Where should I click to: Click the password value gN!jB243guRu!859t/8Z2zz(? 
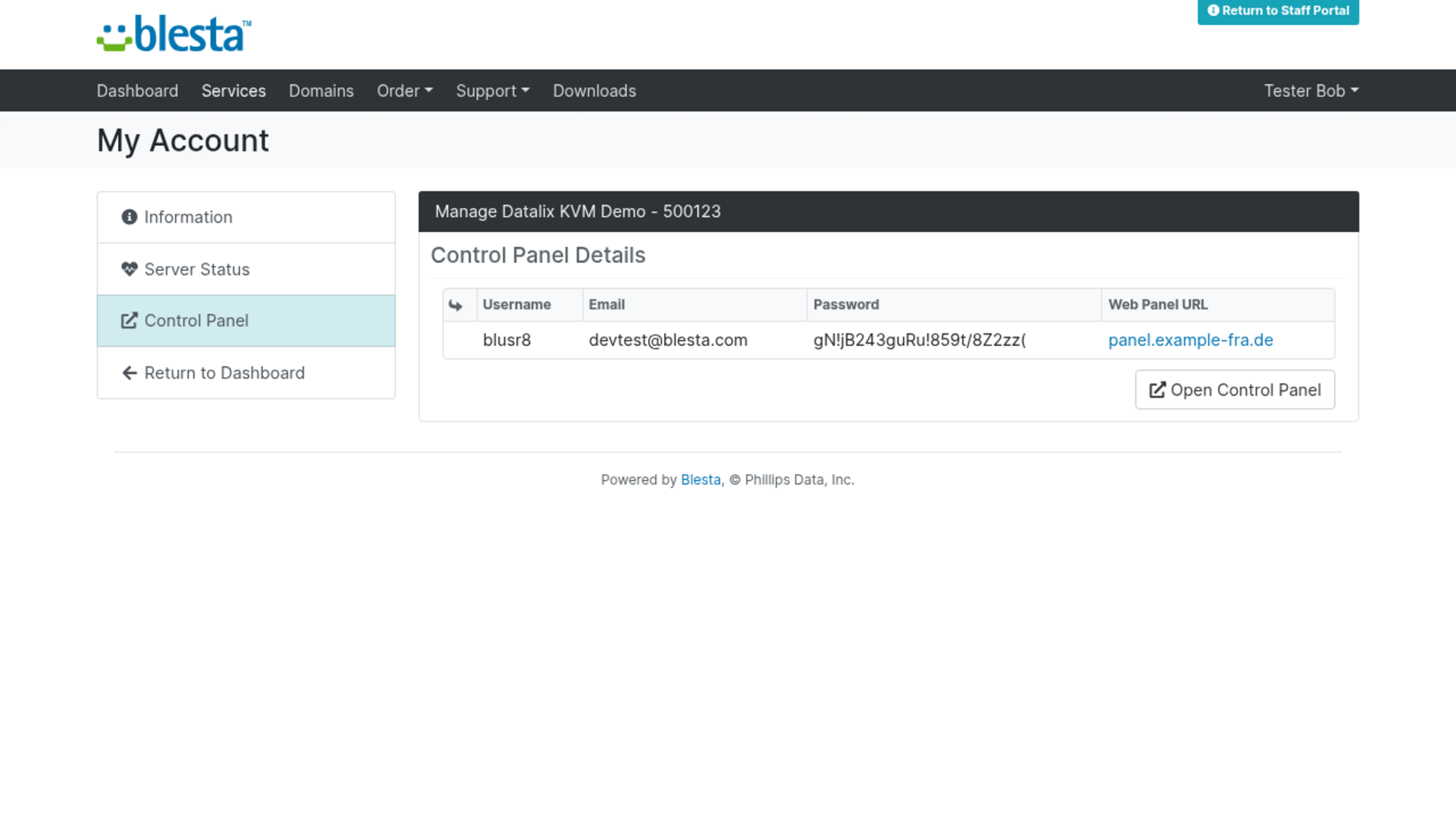click(x=920, y=340)
